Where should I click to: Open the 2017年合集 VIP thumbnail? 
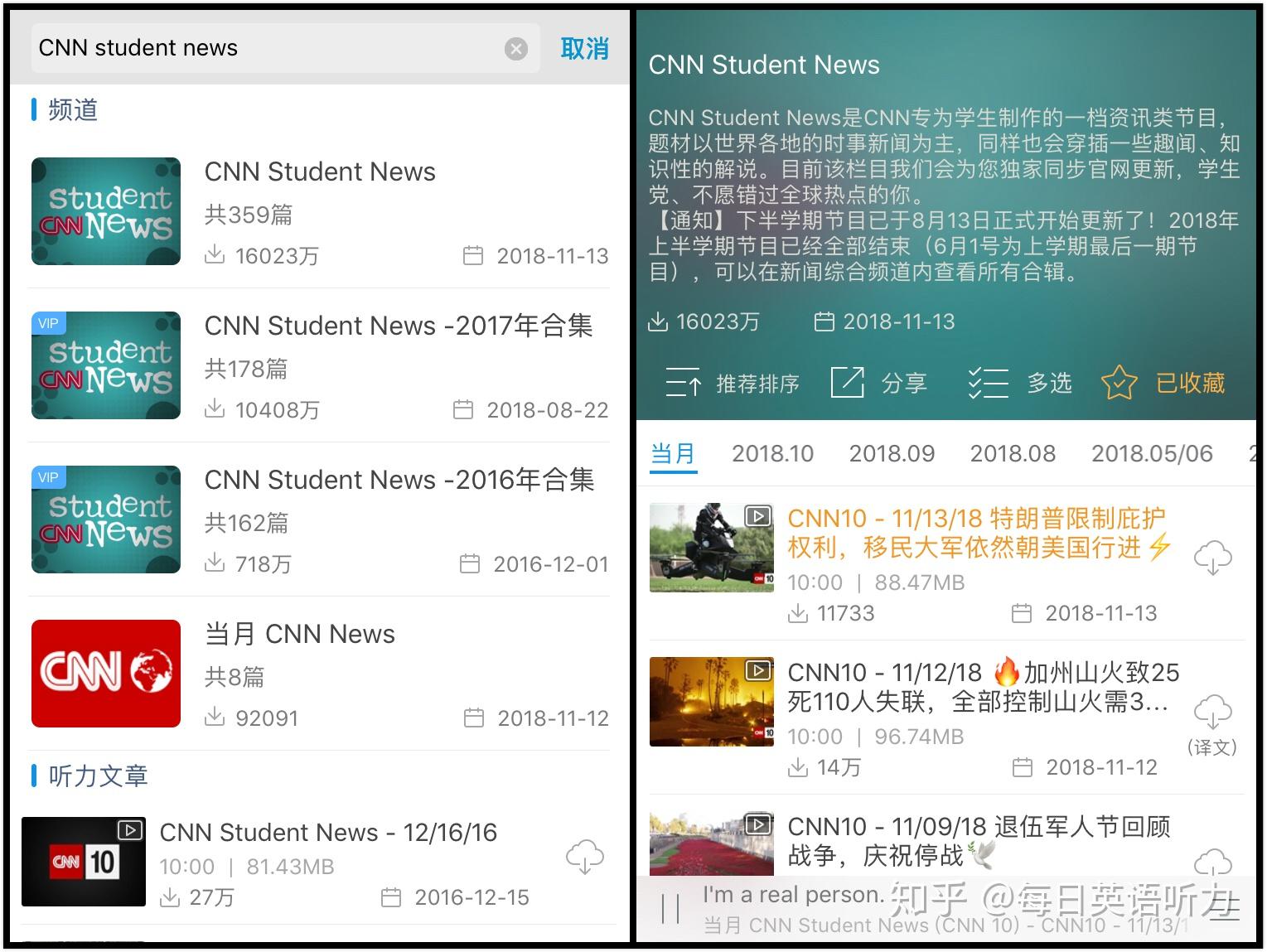click(x=106, y=365)
